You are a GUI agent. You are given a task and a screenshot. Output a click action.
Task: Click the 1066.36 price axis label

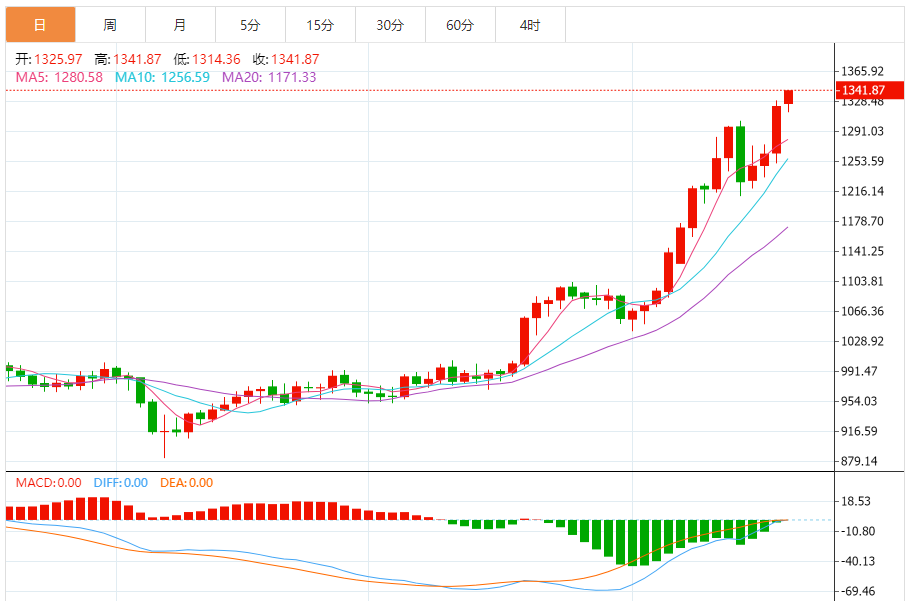tap(862, 312)
